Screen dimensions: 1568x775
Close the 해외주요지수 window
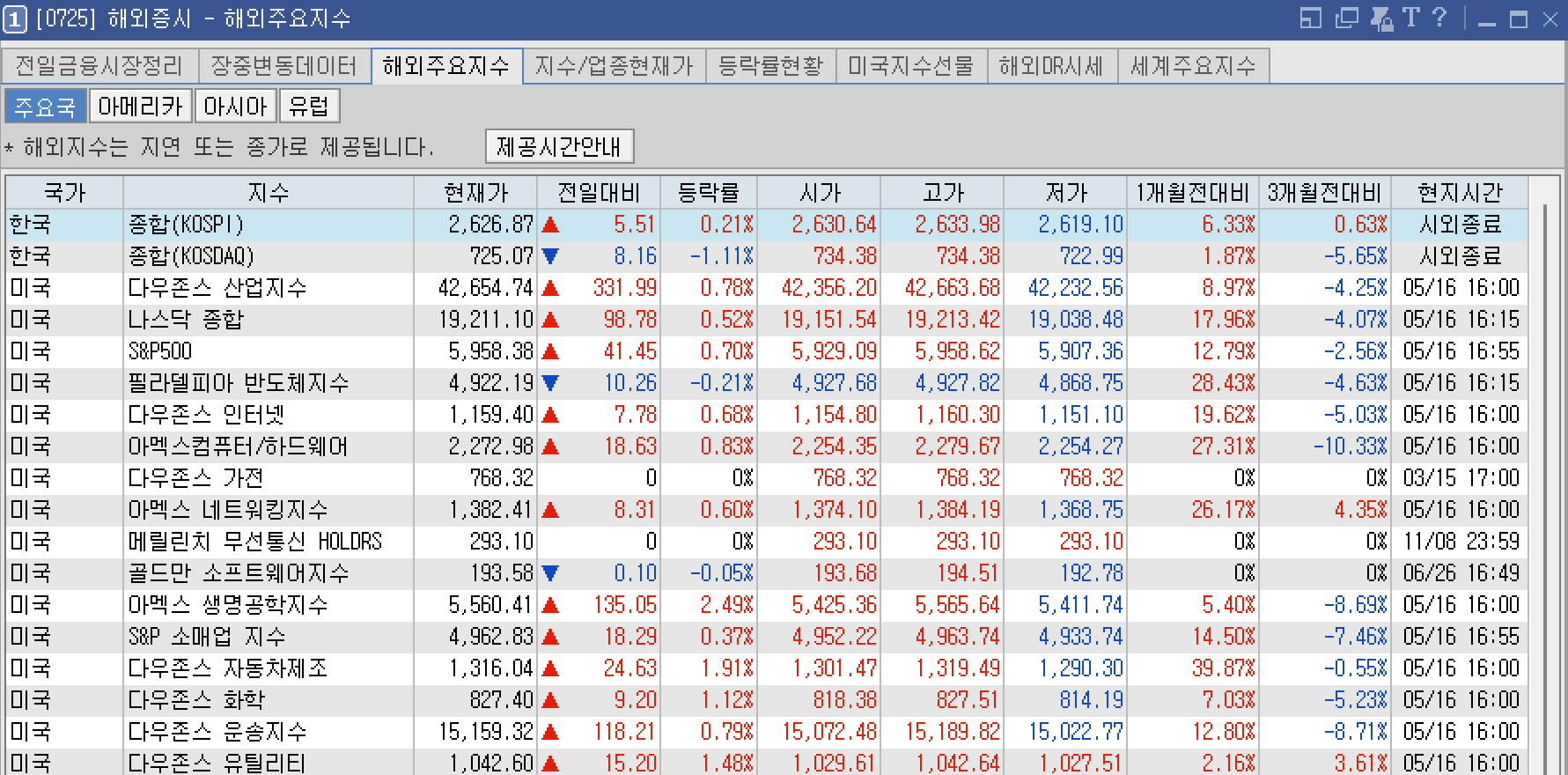pos(1550,19)
